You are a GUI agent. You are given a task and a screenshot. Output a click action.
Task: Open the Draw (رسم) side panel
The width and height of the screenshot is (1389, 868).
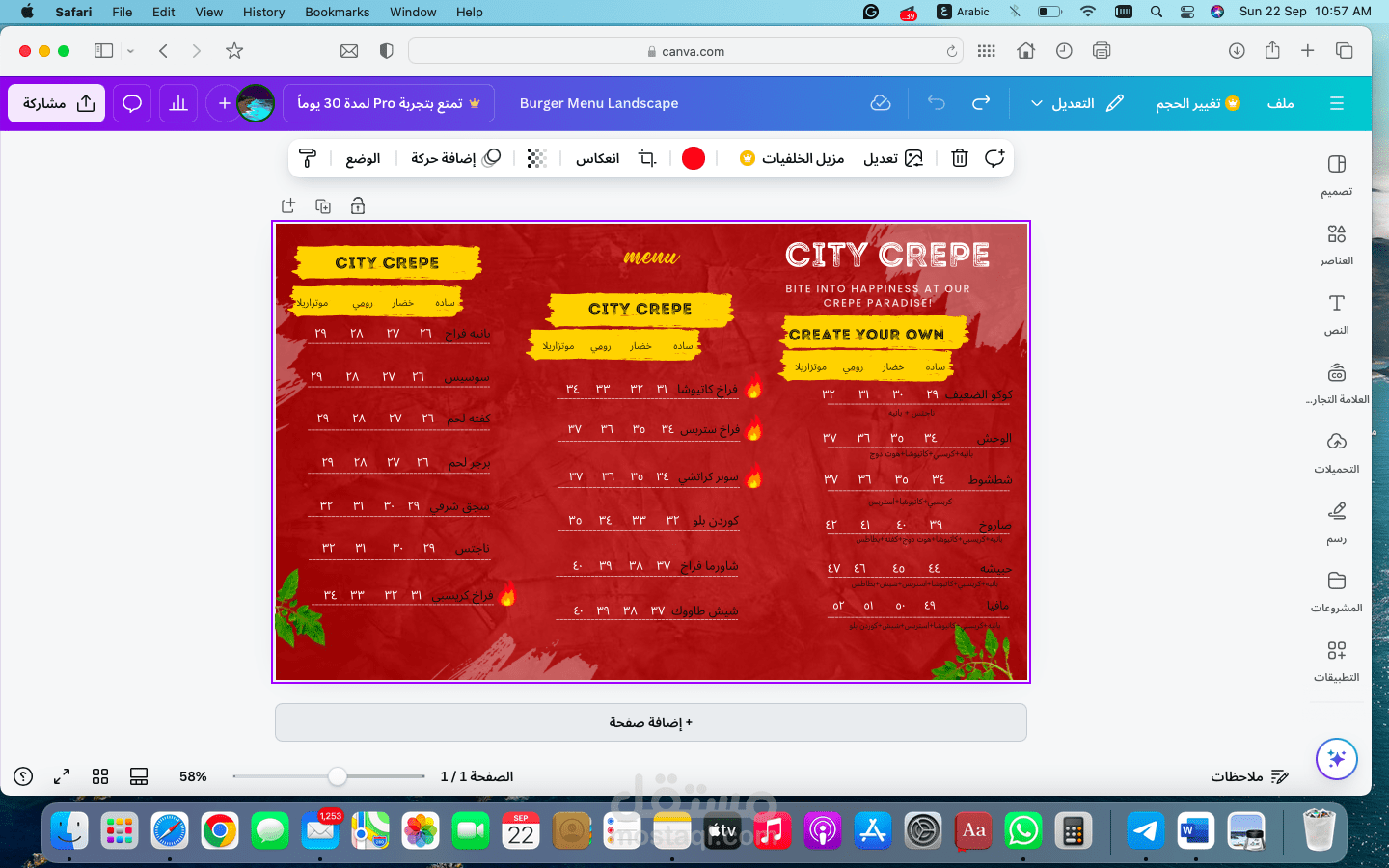[1336, 522]
